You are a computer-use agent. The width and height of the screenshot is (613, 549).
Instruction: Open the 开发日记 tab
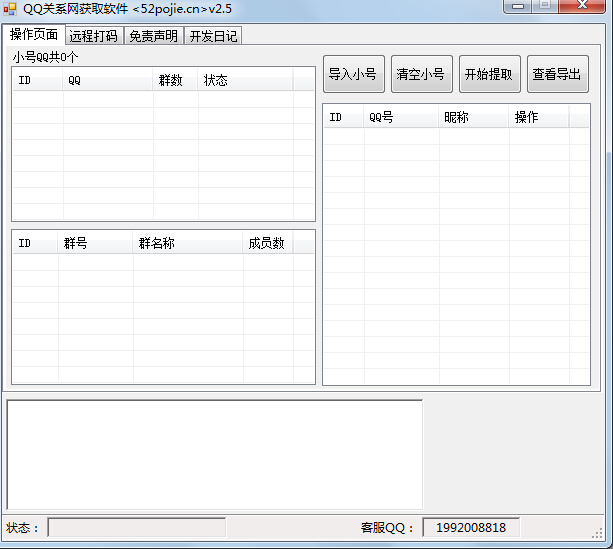[x=213, y=36]
